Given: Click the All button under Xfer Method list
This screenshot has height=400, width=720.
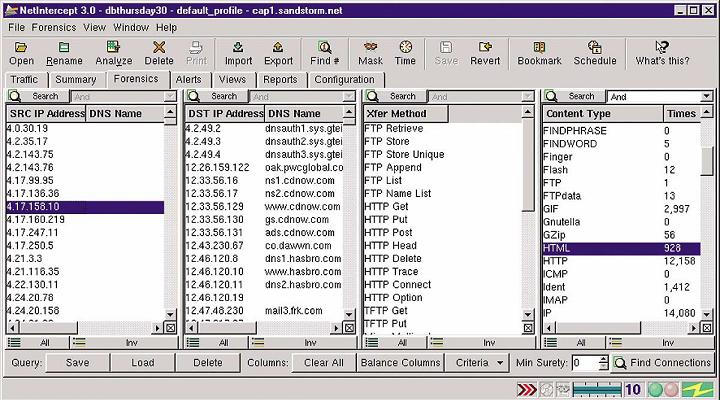Looking at the screenshot, I should coord(395,343).
